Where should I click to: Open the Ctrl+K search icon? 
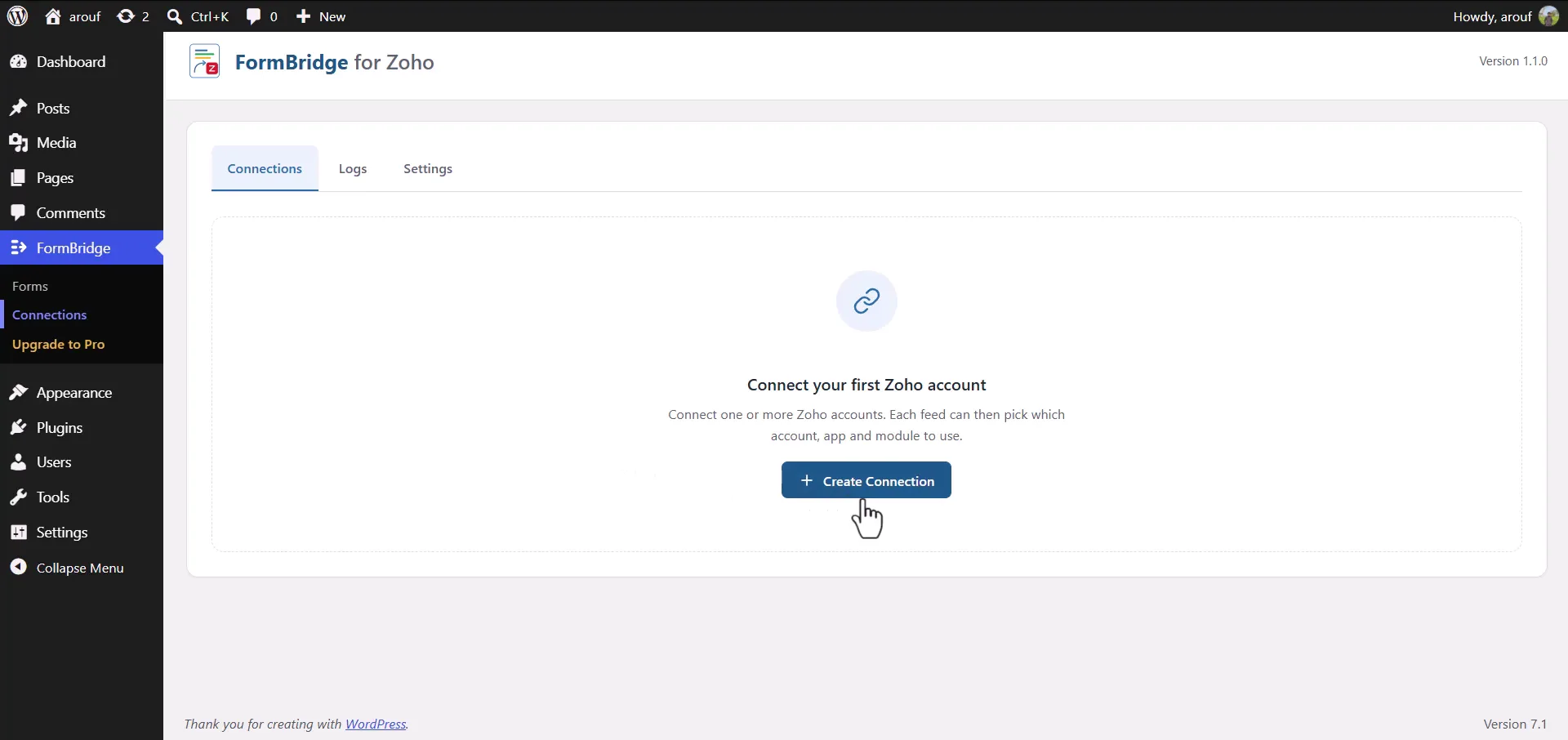pyautogui.click(x=174, y=16)
